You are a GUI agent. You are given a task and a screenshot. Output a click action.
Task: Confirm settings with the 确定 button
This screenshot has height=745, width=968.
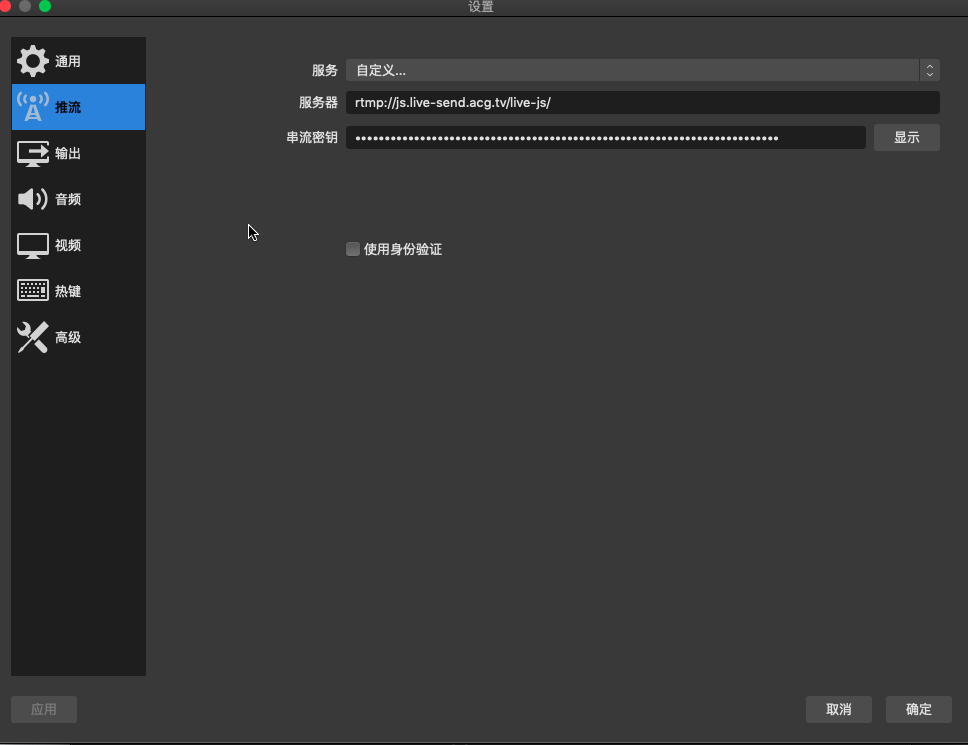coord(918,709)
